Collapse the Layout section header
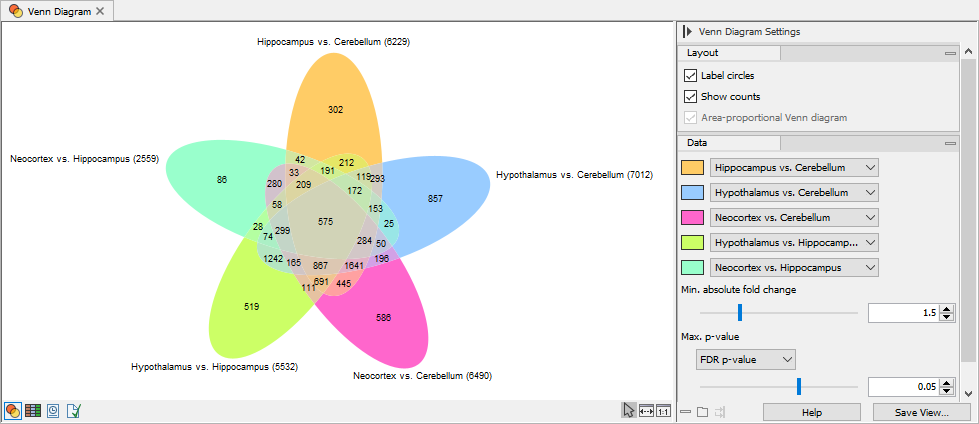 (x=951, y=53)
